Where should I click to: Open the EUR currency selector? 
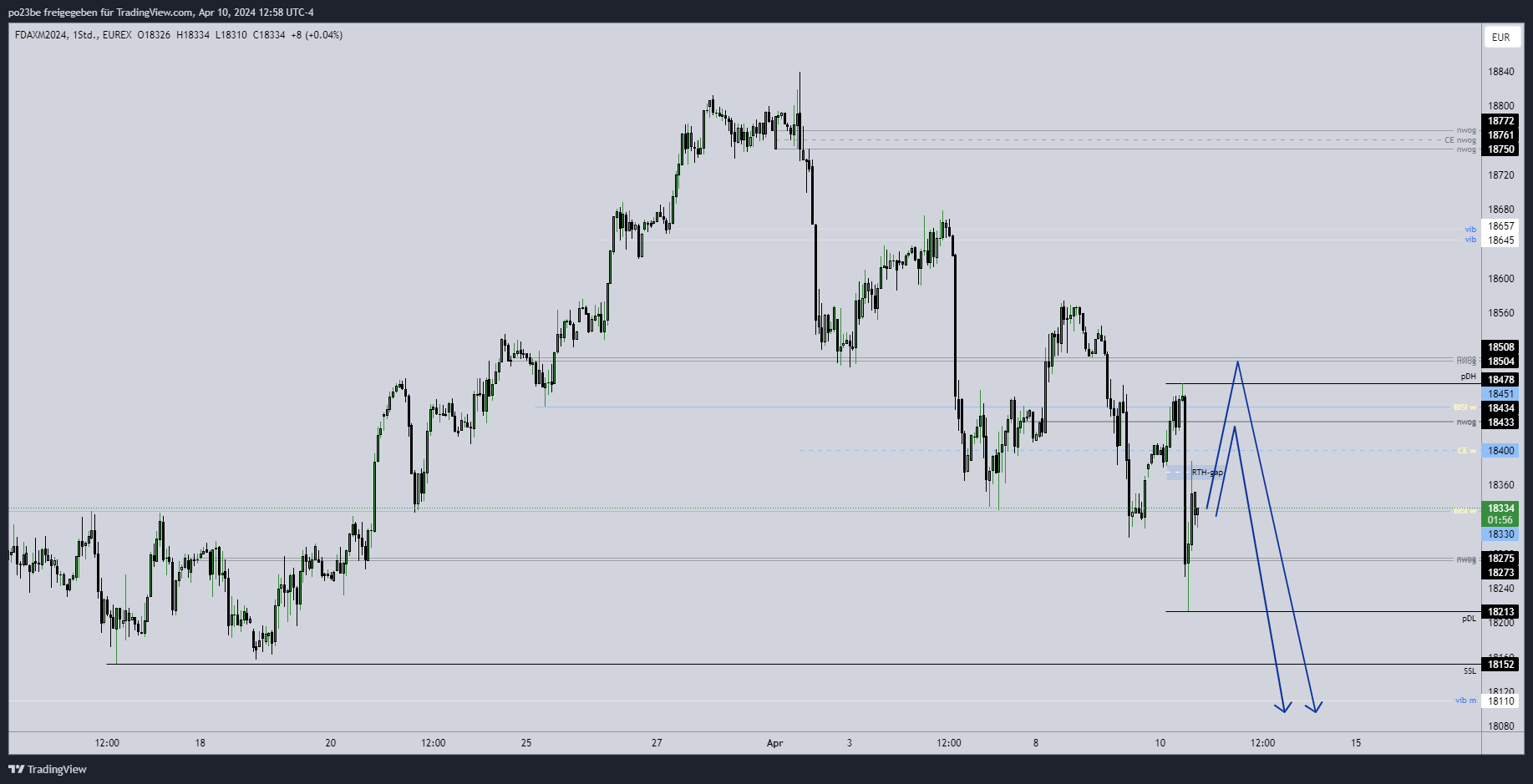click(x=1500, y=37)
